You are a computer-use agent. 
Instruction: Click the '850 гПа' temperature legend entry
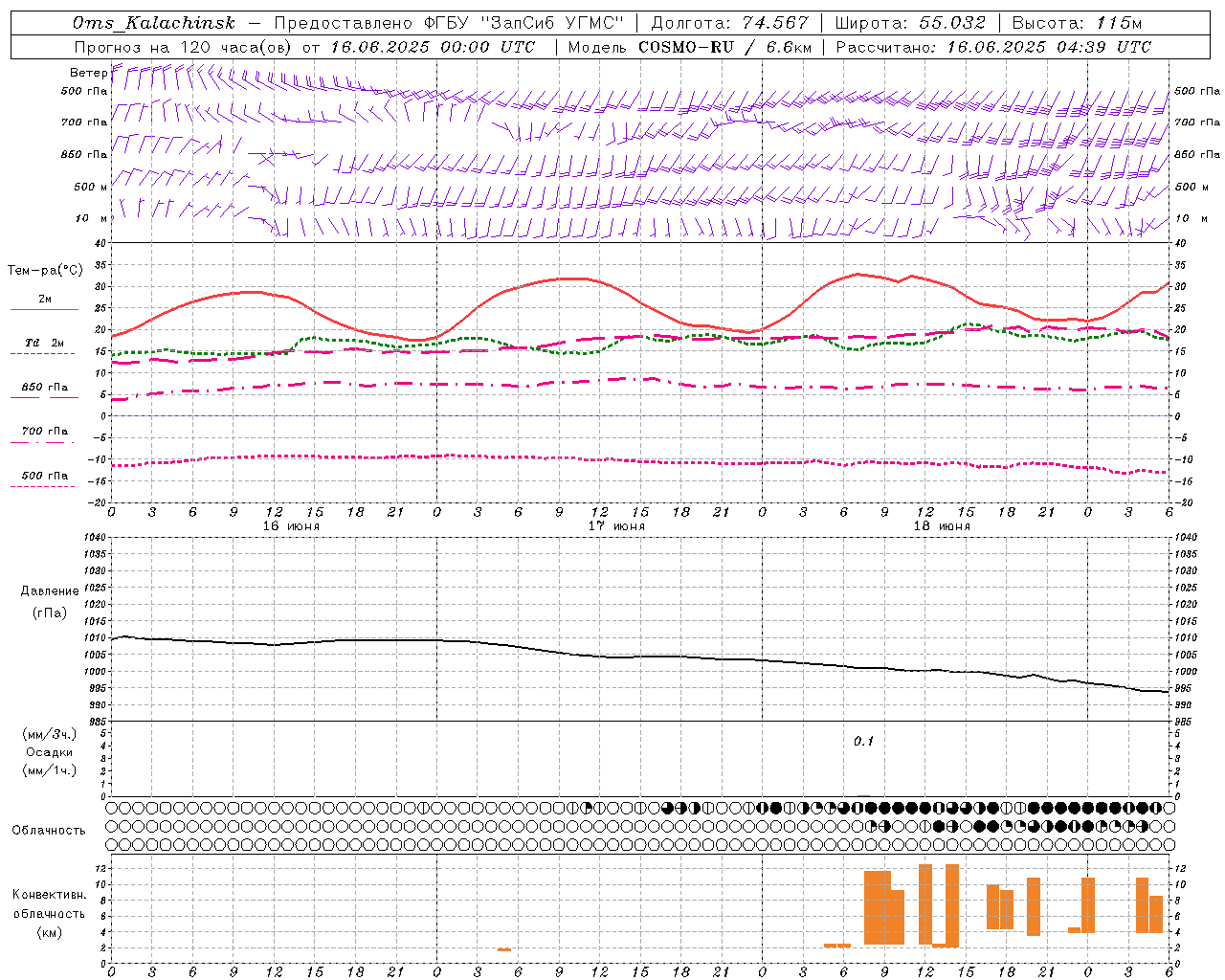click(44, 388)
